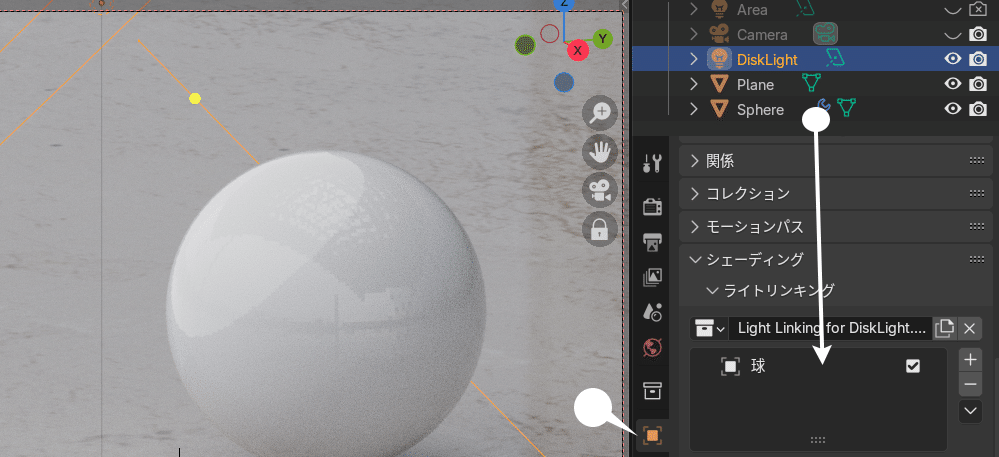Select the 球 entry in the light linking list
Image resolution: width=999 pixels, height=457 pixels.
(x=819, y=366)
